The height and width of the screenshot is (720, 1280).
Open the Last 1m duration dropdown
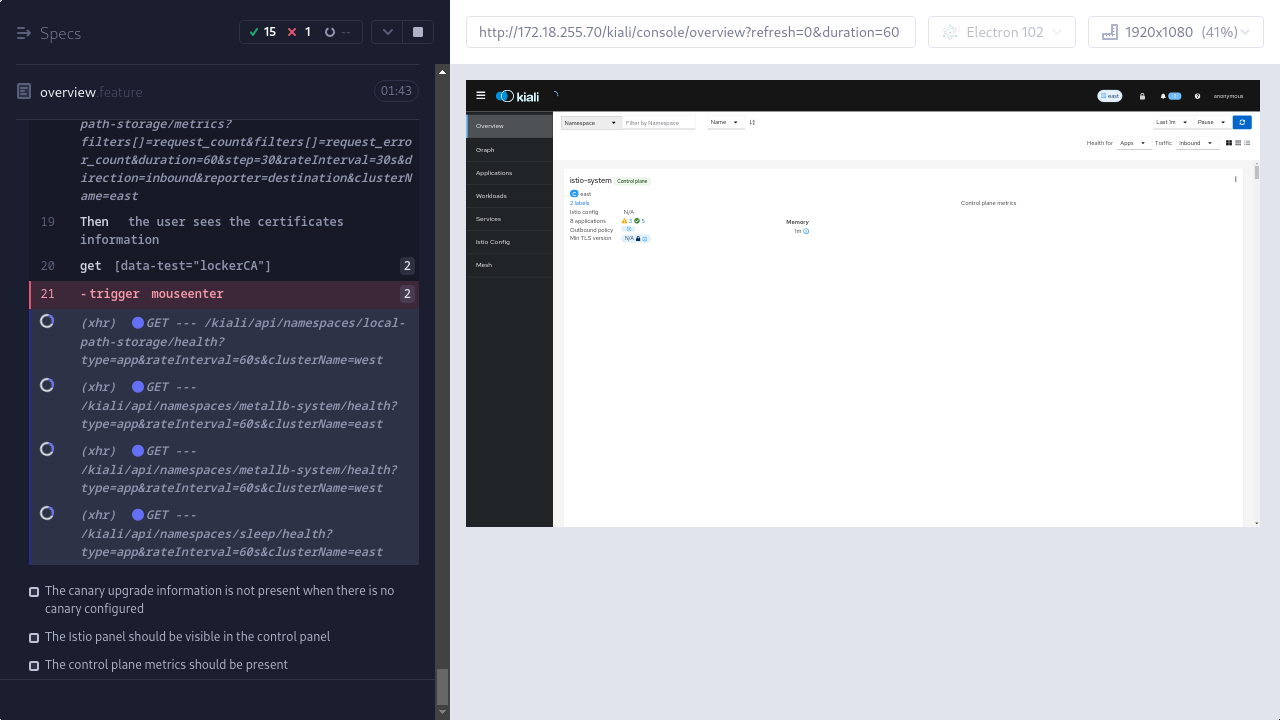click(1172, 122)
